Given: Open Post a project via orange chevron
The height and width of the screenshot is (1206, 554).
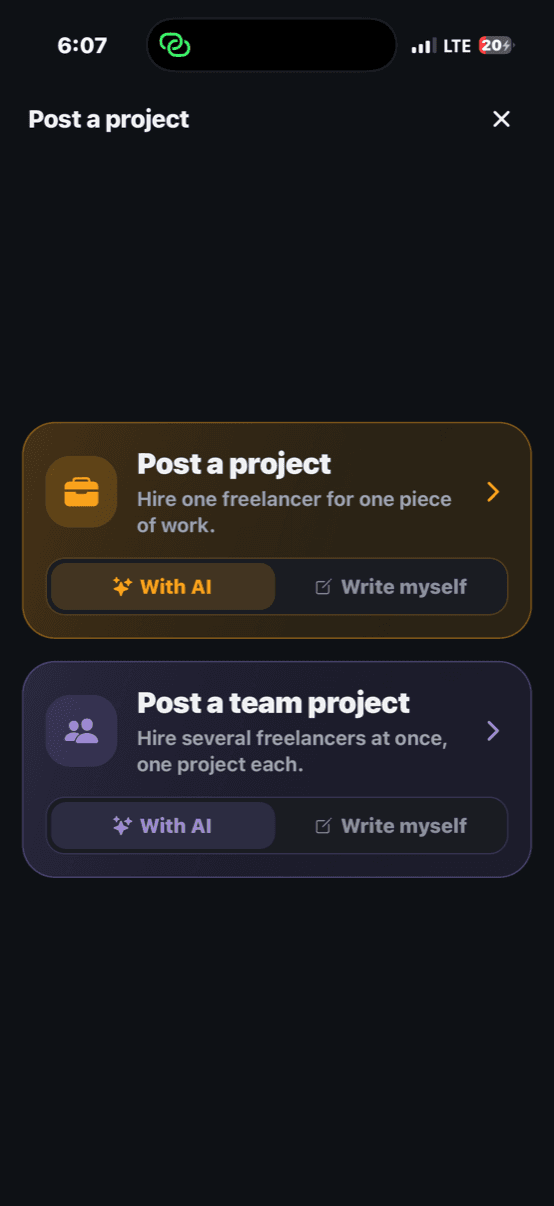Looking at the screenshot, I should [x=493, y=492].
